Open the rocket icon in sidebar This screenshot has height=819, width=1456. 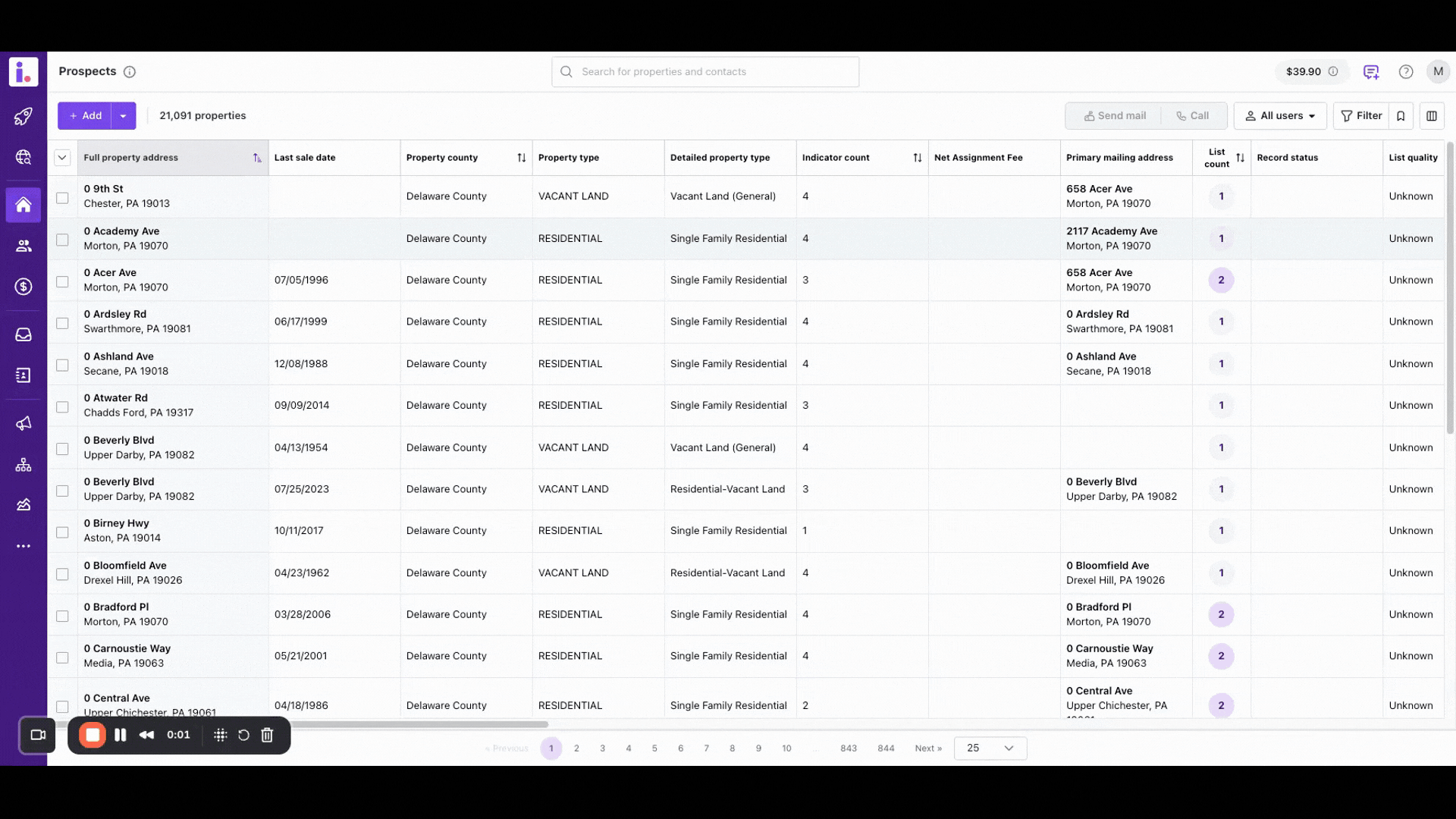(x=24, y=116)
